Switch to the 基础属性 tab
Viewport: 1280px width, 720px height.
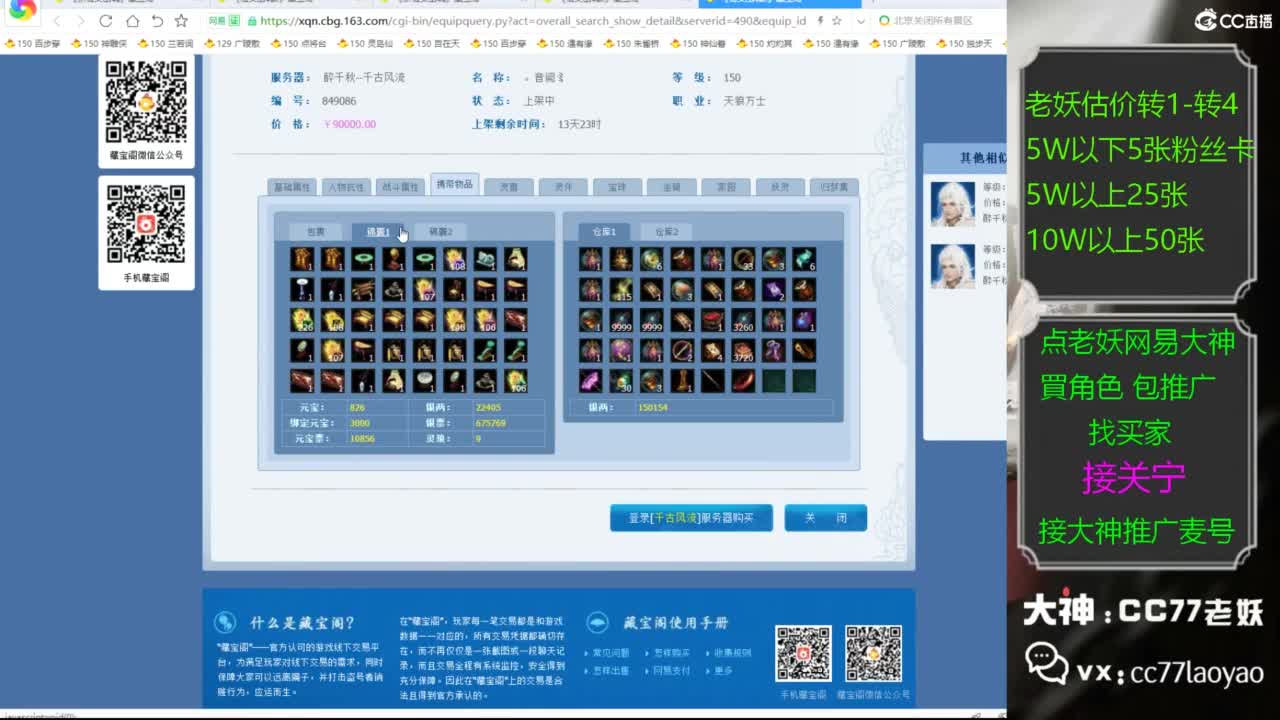[292, 187]
